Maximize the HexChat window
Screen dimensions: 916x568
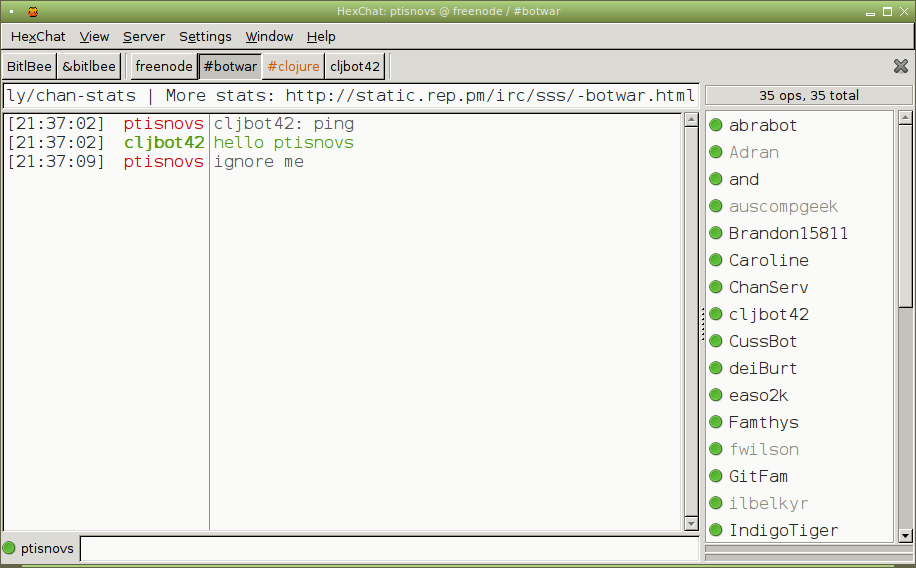[x=887, y=12]
